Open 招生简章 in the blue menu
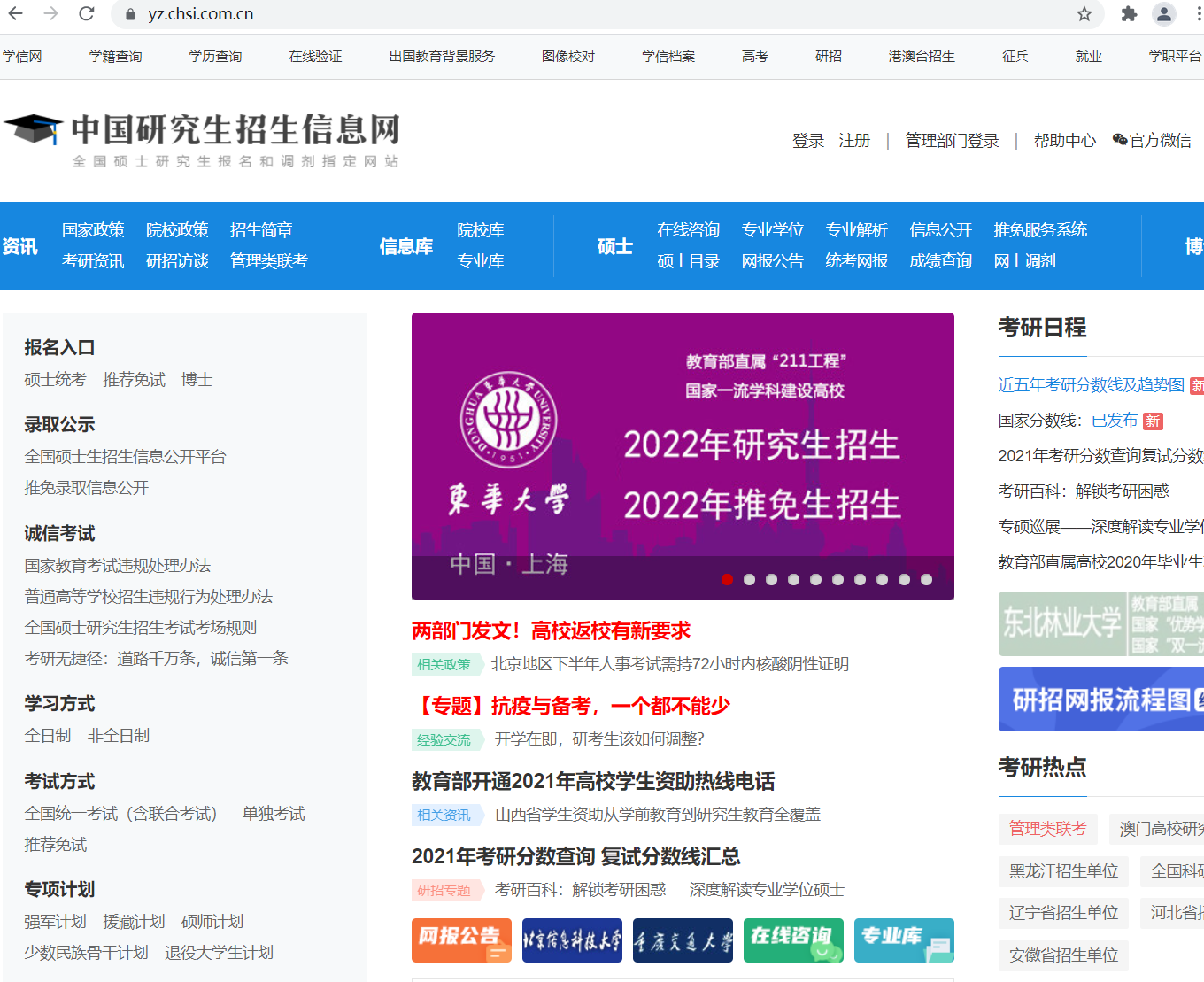Image resolution: width=1204 pixels, height=982 pixels. (261, 230)
